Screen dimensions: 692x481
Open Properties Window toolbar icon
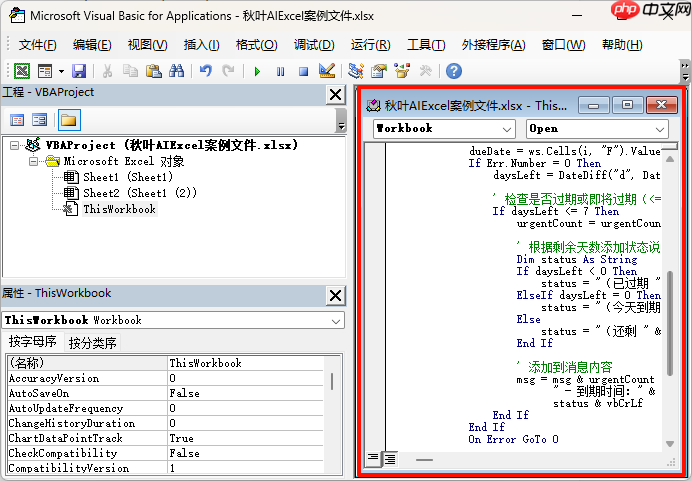tap(379, 71)
